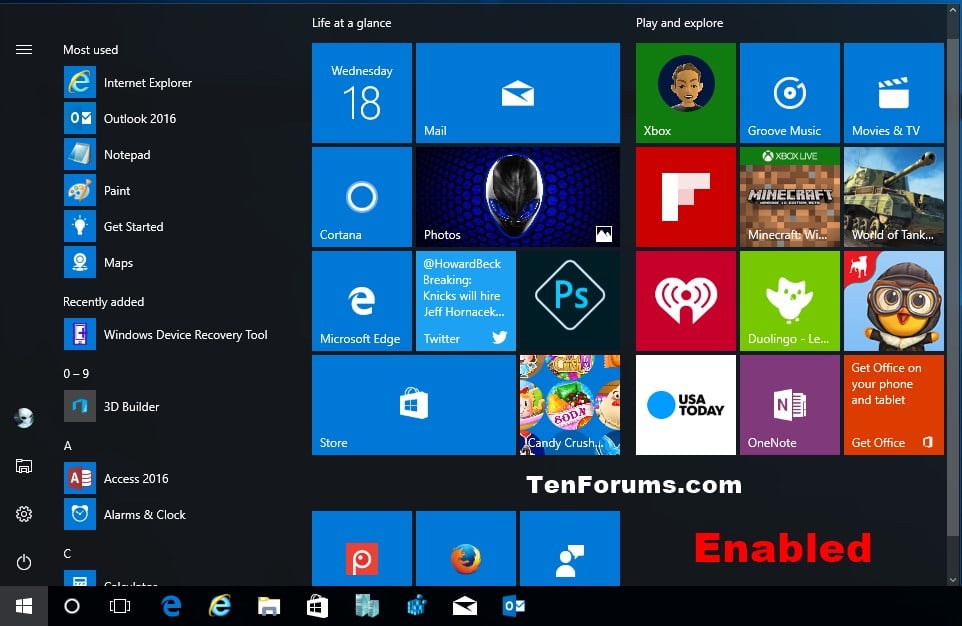Screen dimensions: 962x626
Task: Open the Photos tile
Action: (x=518, y=197)
